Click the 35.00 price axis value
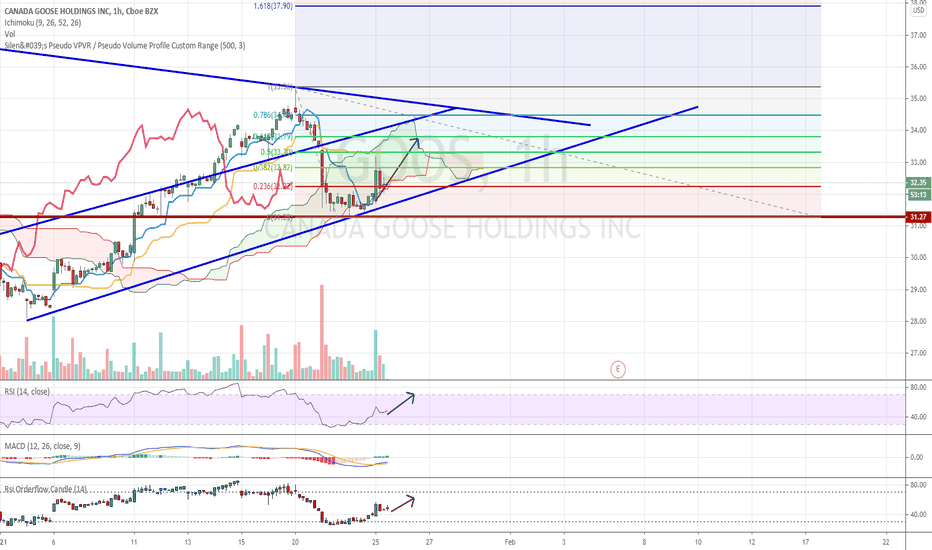 click(x=918, y=99)
